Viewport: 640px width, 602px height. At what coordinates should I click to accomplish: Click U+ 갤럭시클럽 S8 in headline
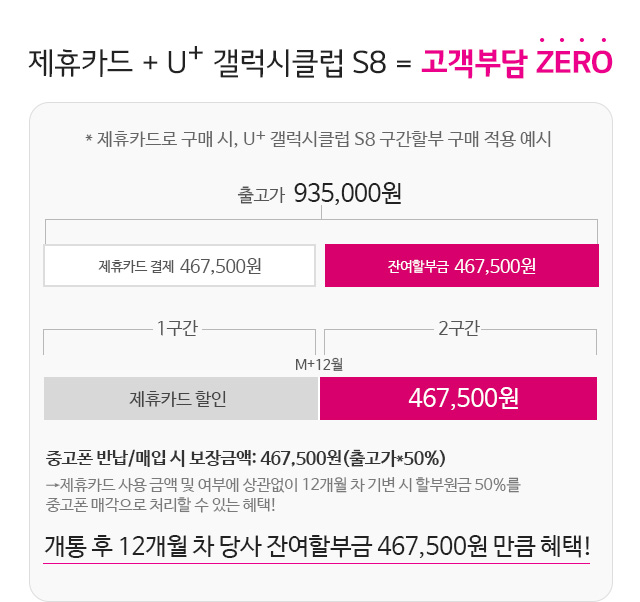277,62
